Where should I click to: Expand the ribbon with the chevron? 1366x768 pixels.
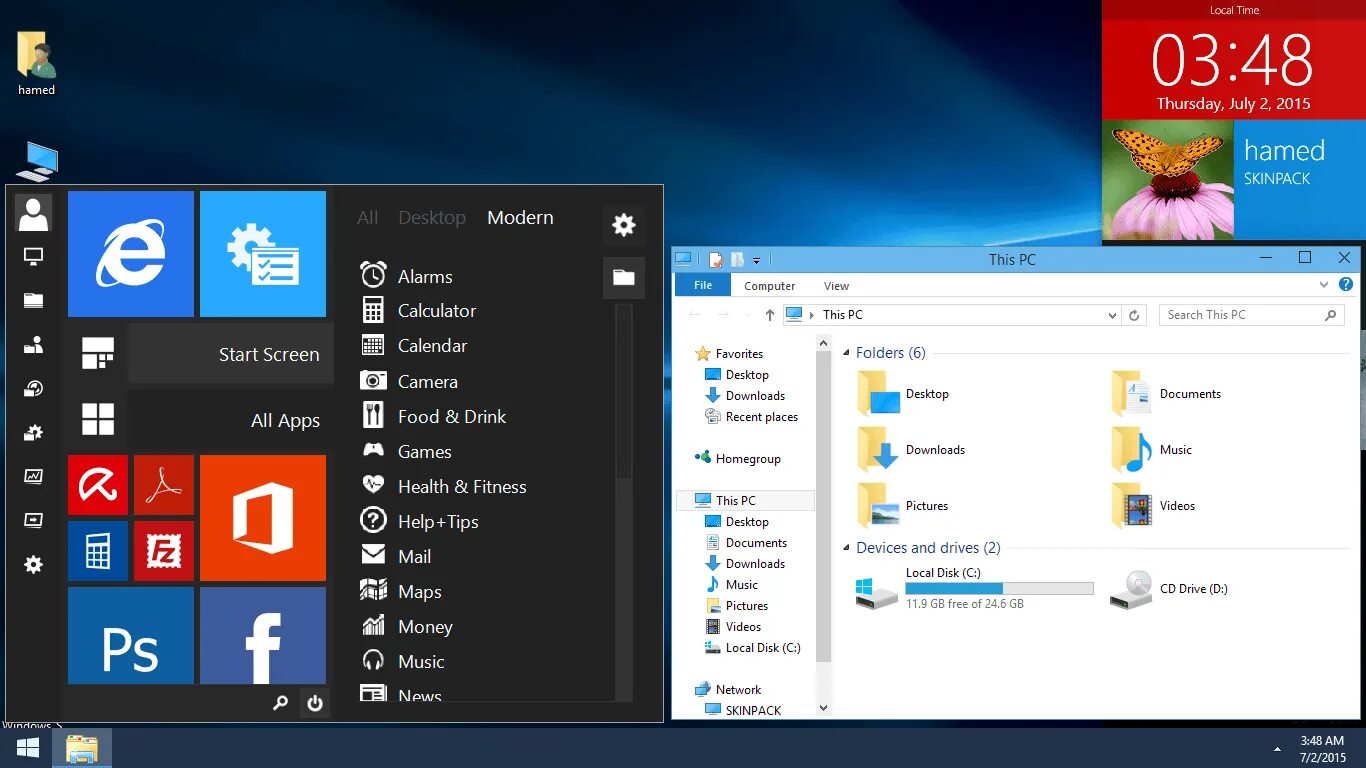pyautogui.click(x=1325, y=286)
